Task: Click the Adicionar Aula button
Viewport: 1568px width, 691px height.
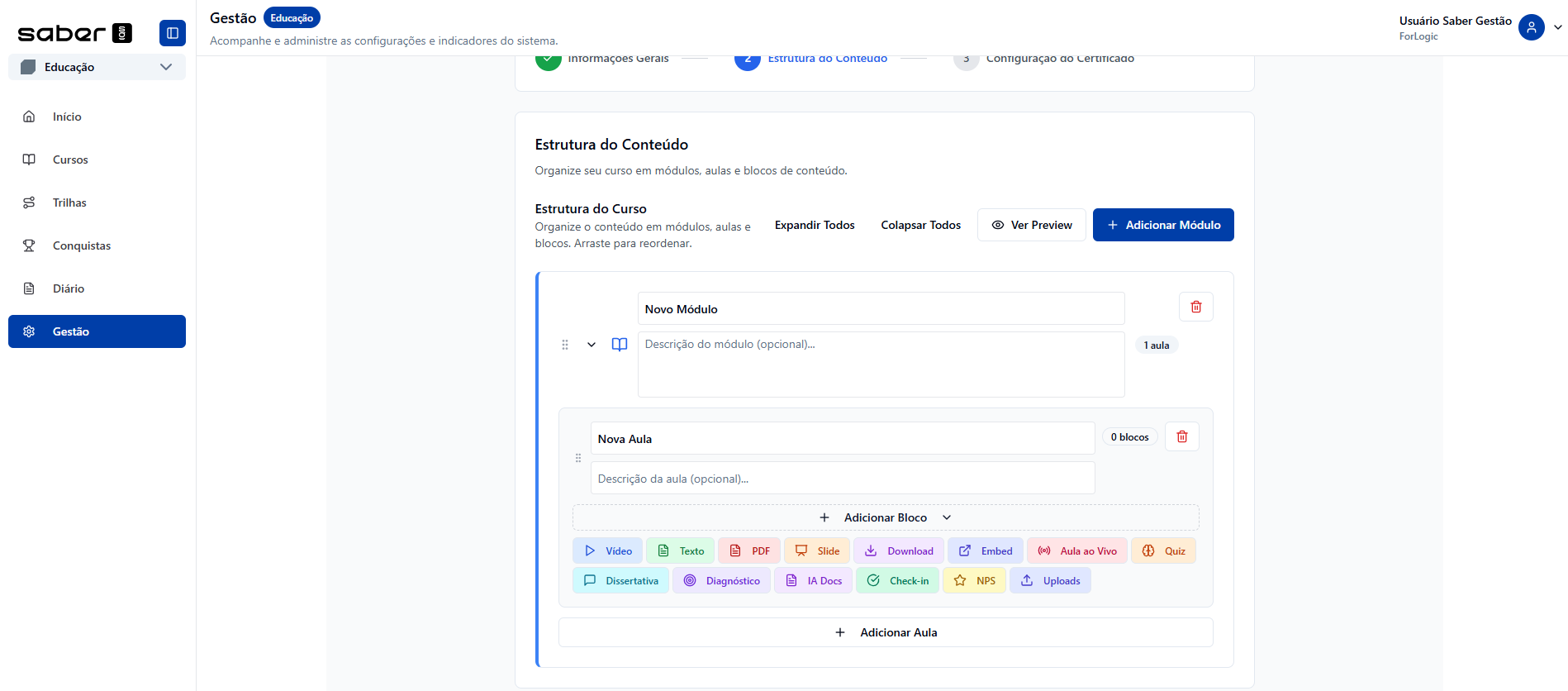Action: (x=885, y=632)
